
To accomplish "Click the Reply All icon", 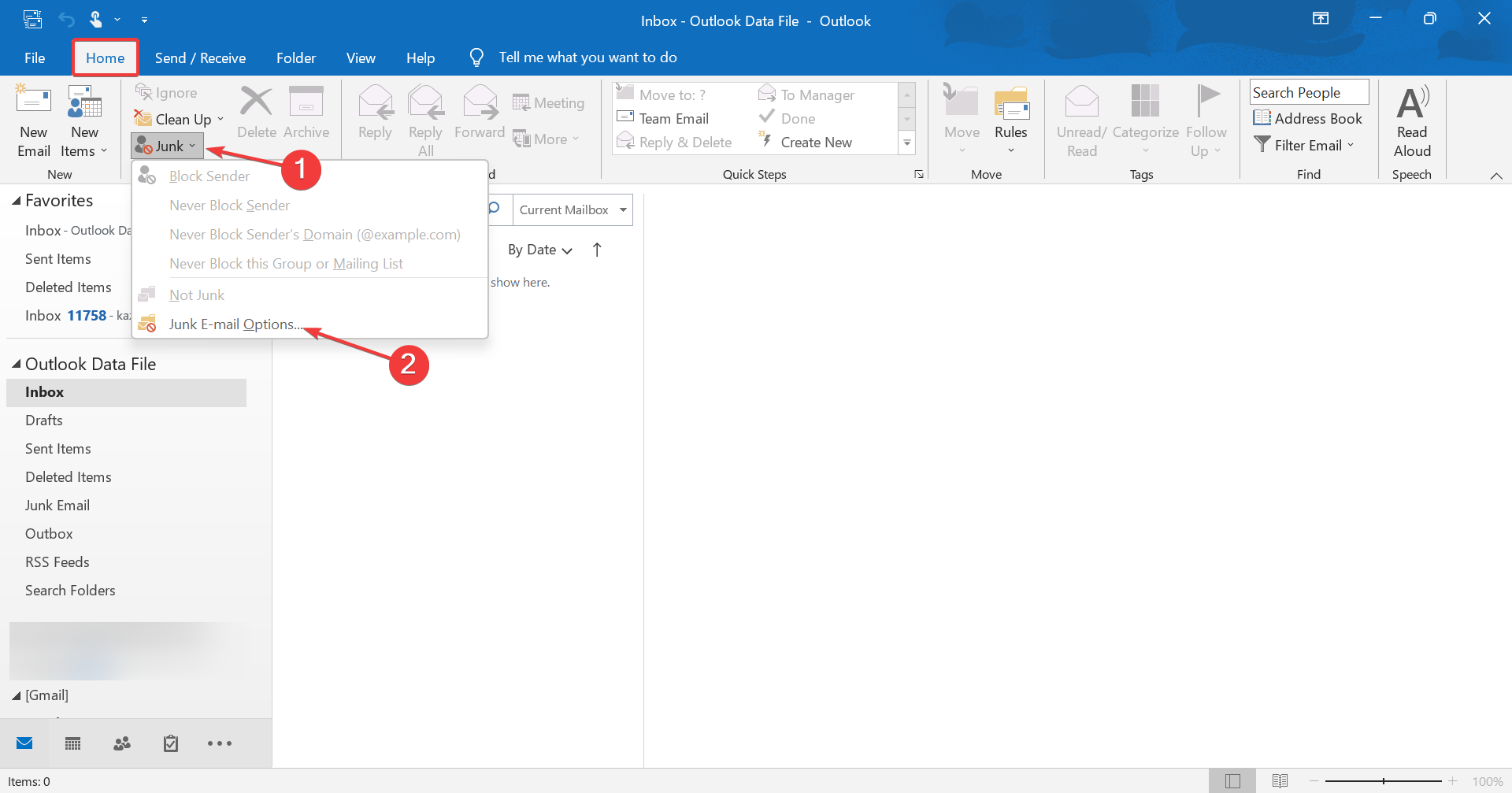I will 425,121.
